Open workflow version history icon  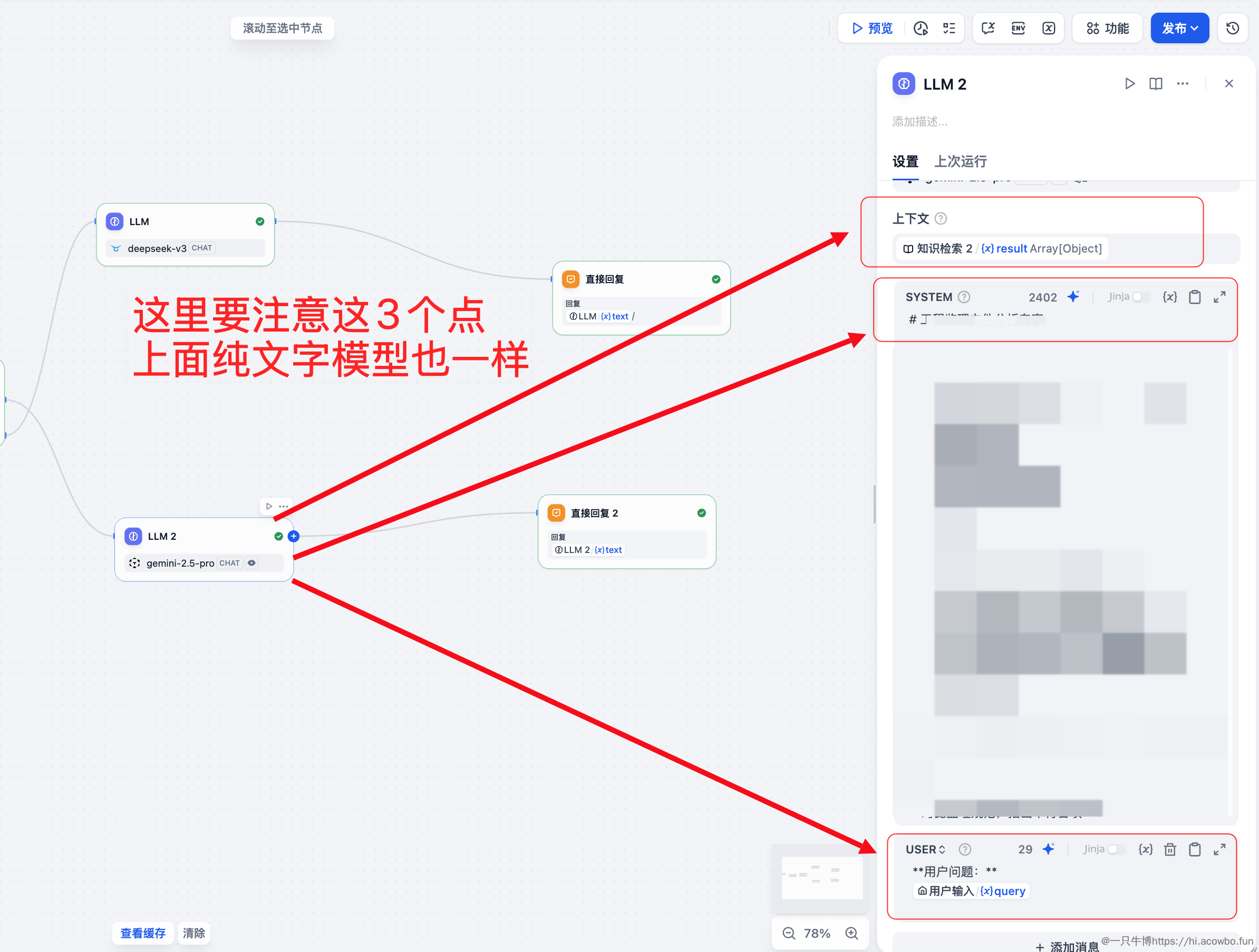point(1232,27)
